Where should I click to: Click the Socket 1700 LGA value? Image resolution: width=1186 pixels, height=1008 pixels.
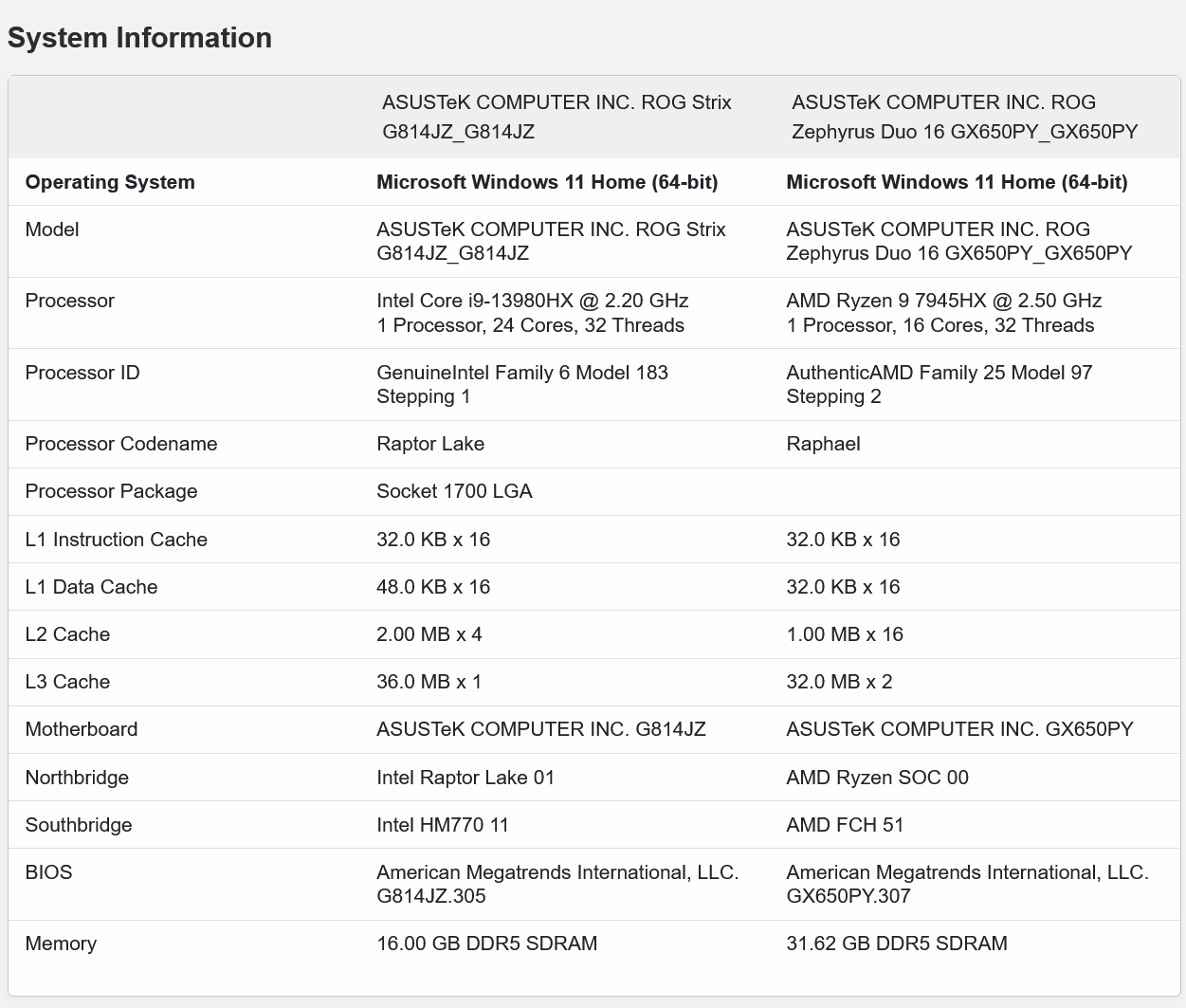[x=454, y=491]
